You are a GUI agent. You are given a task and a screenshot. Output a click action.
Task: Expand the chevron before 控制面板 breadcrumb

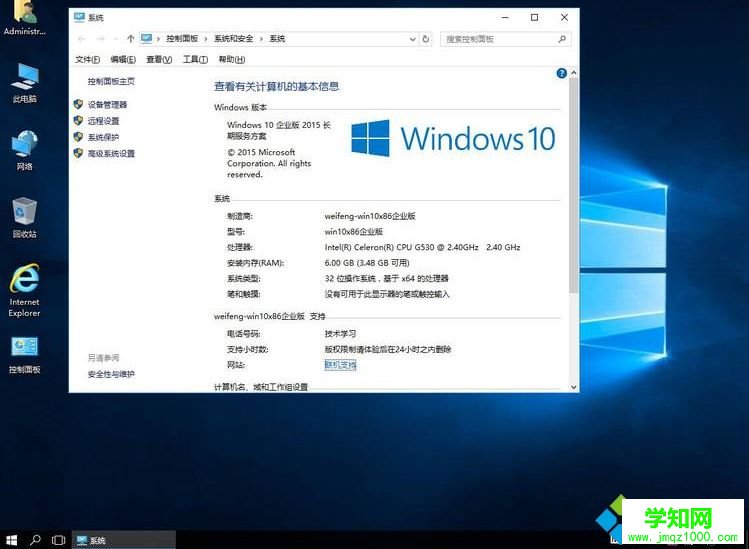[159, 39]
